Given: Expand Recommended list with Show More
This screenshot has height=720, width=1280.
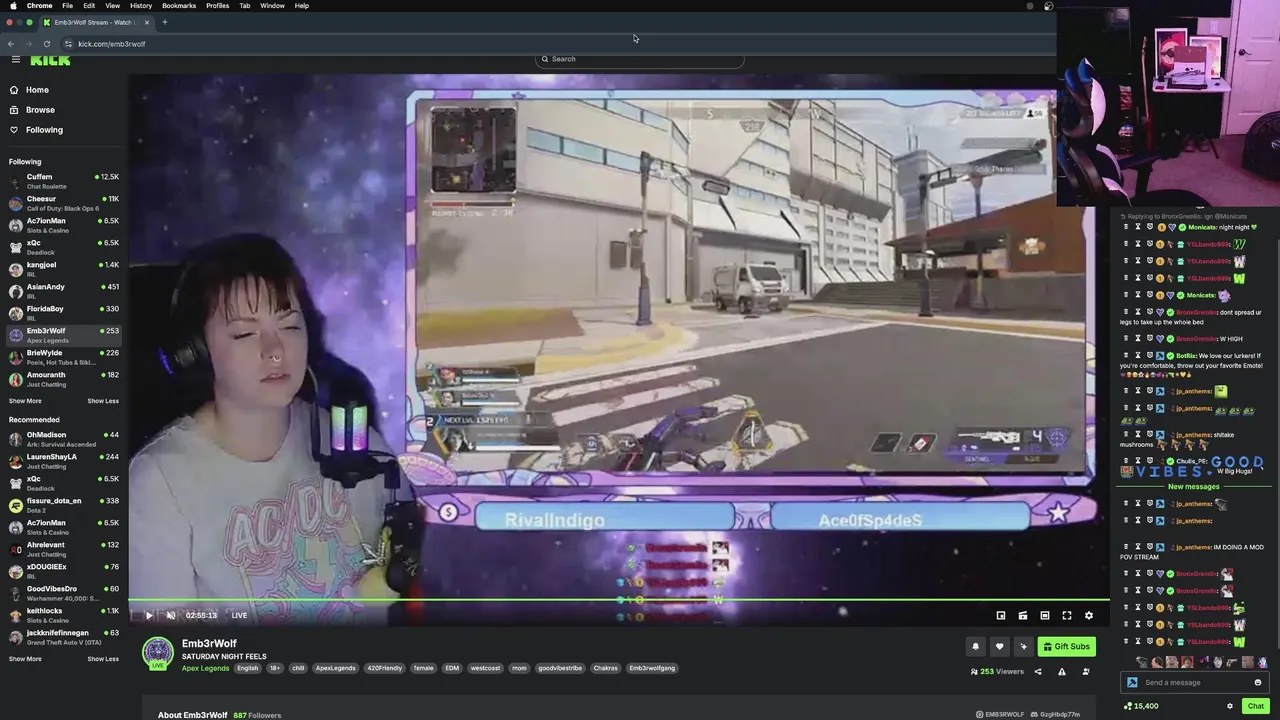Looking at the screenshot, I should [x=25, y=659].
